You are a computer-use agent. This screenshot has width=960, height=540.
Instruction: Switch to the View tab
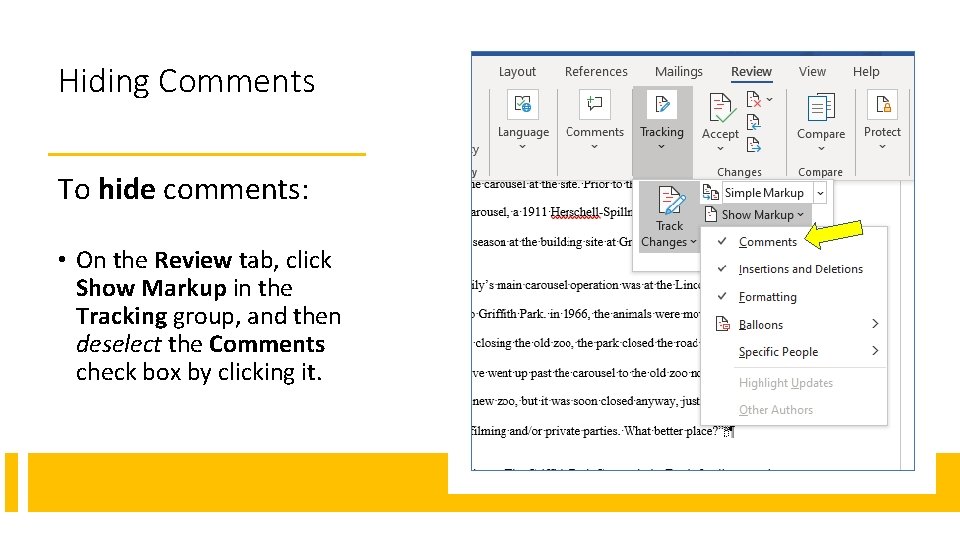[812, 72]
